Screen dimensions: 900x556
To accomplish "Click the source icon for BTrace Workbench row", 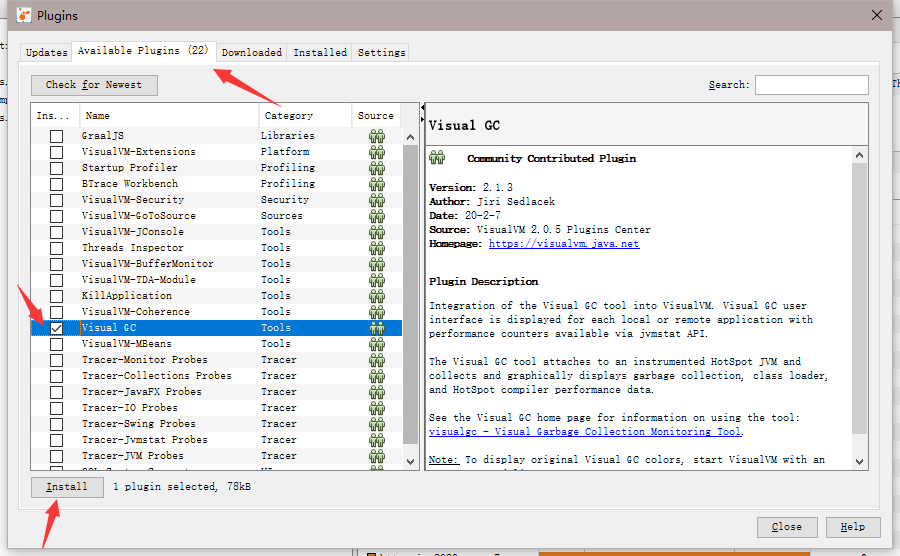I will click(377, 184).
